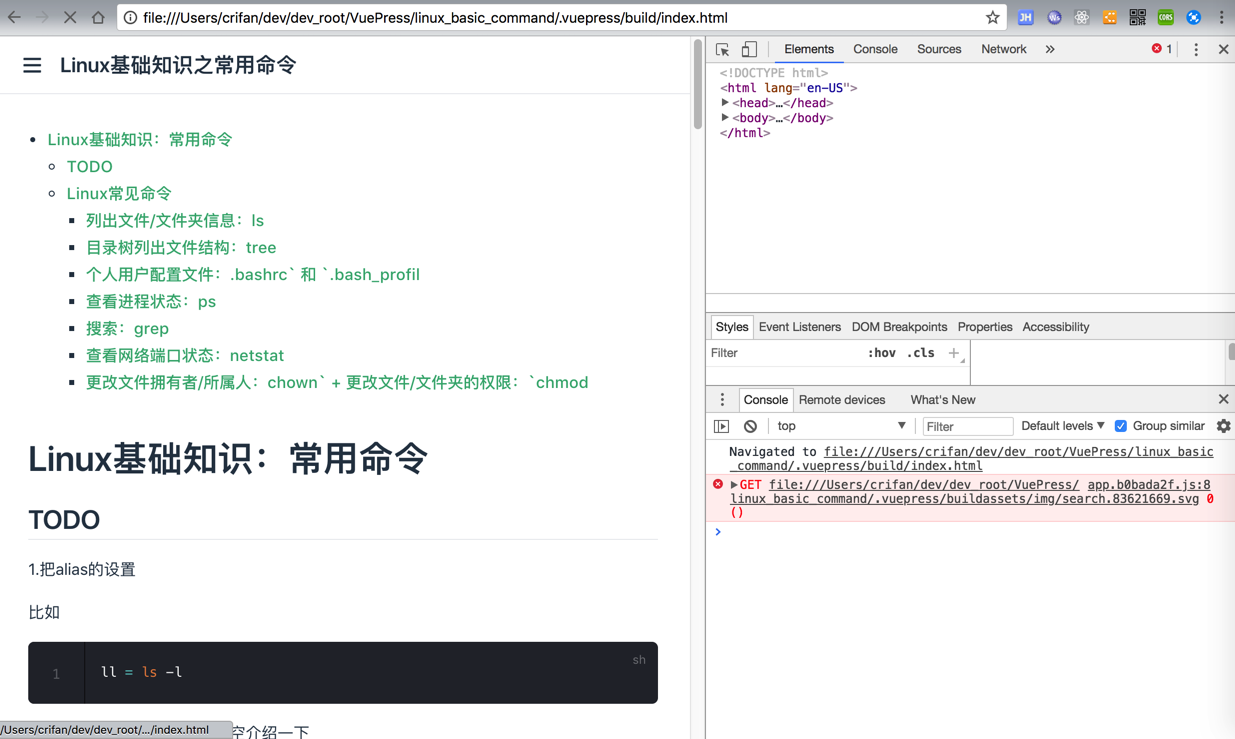Close the DevTools panel
This screenshot has height=739, width=1235.
pos(1223,49)
